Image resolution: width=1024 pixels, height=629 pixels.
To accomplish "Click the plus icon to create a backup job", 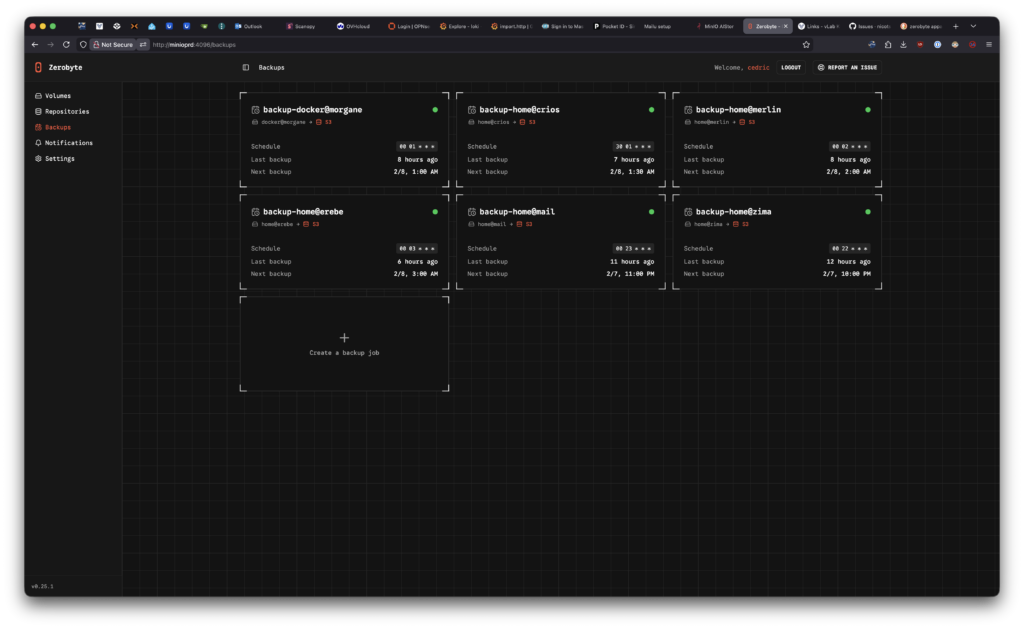I will tap(344, 339).
